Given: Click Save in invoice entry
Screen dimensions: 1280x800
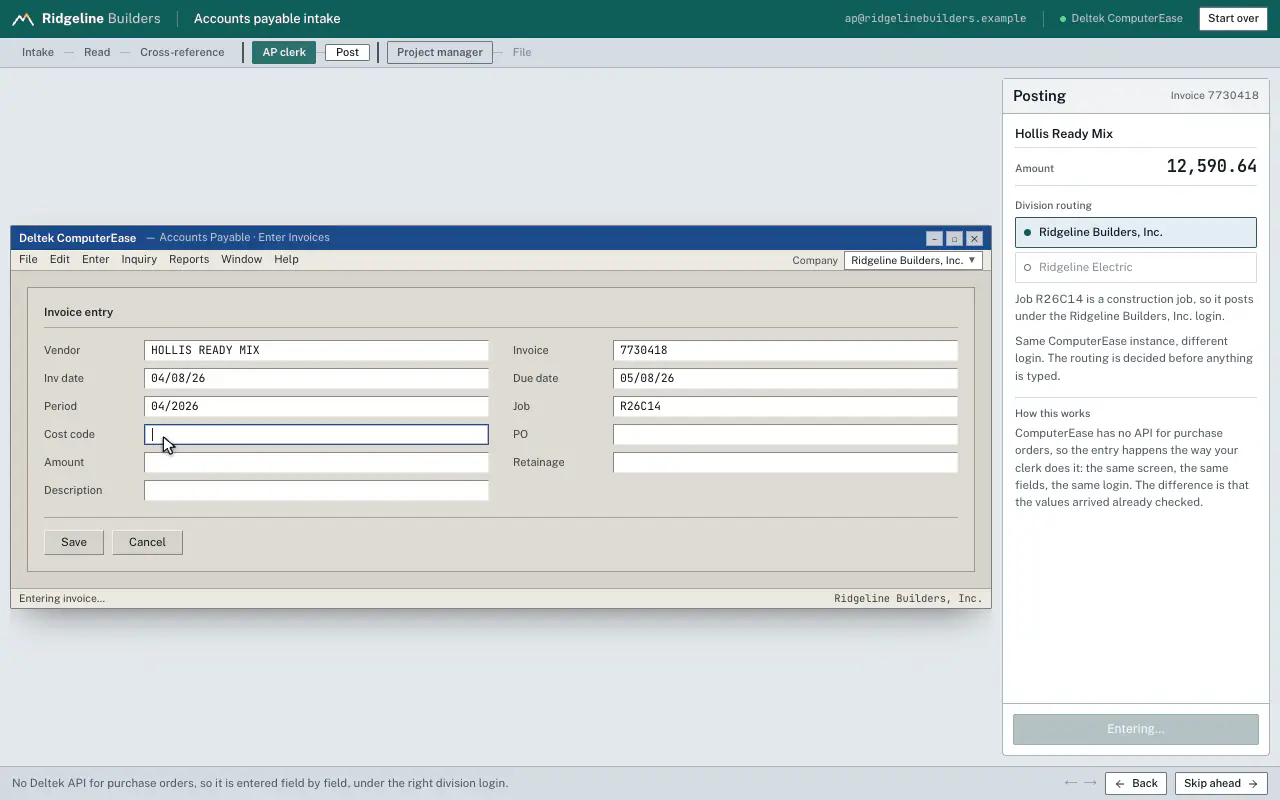Looking at the screenshot, I should 74,542.
